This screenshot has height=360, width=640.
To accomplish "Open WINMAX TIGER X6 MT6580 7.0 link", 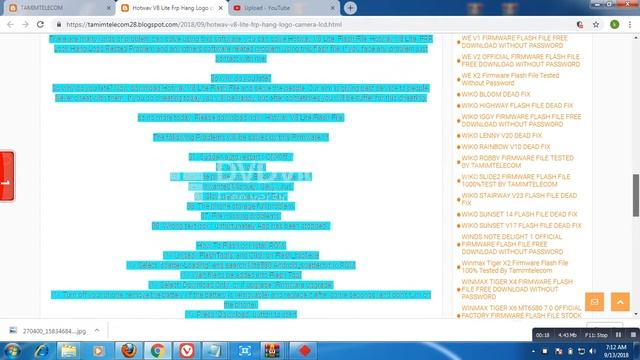I will [x=521, y=312].
